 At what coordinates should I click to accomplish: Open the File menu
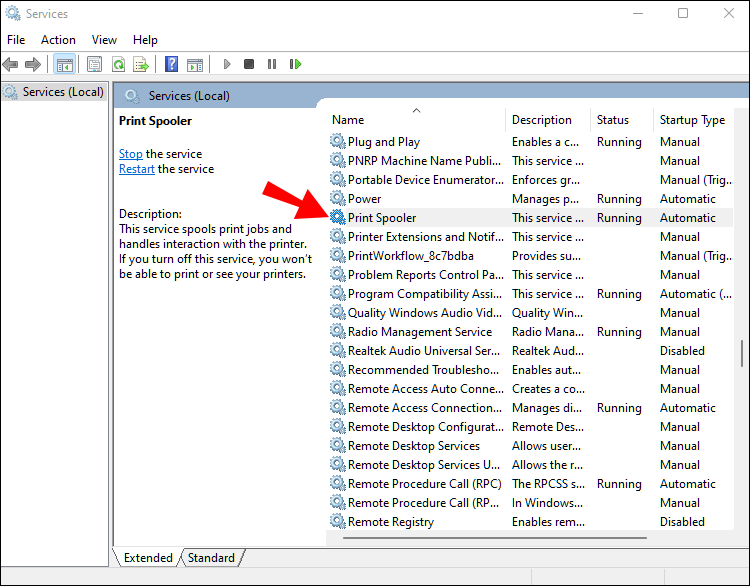tap(16, 40)
